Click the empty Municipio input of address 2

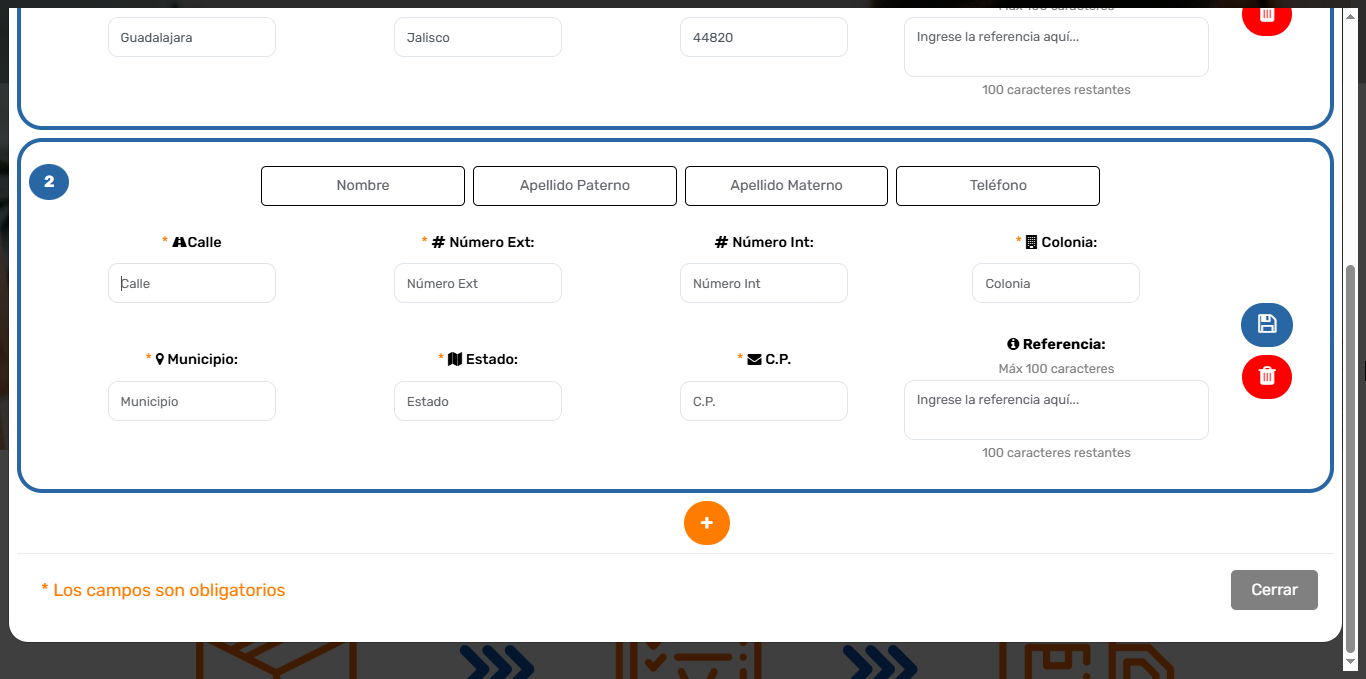click(x=192, y=401)
